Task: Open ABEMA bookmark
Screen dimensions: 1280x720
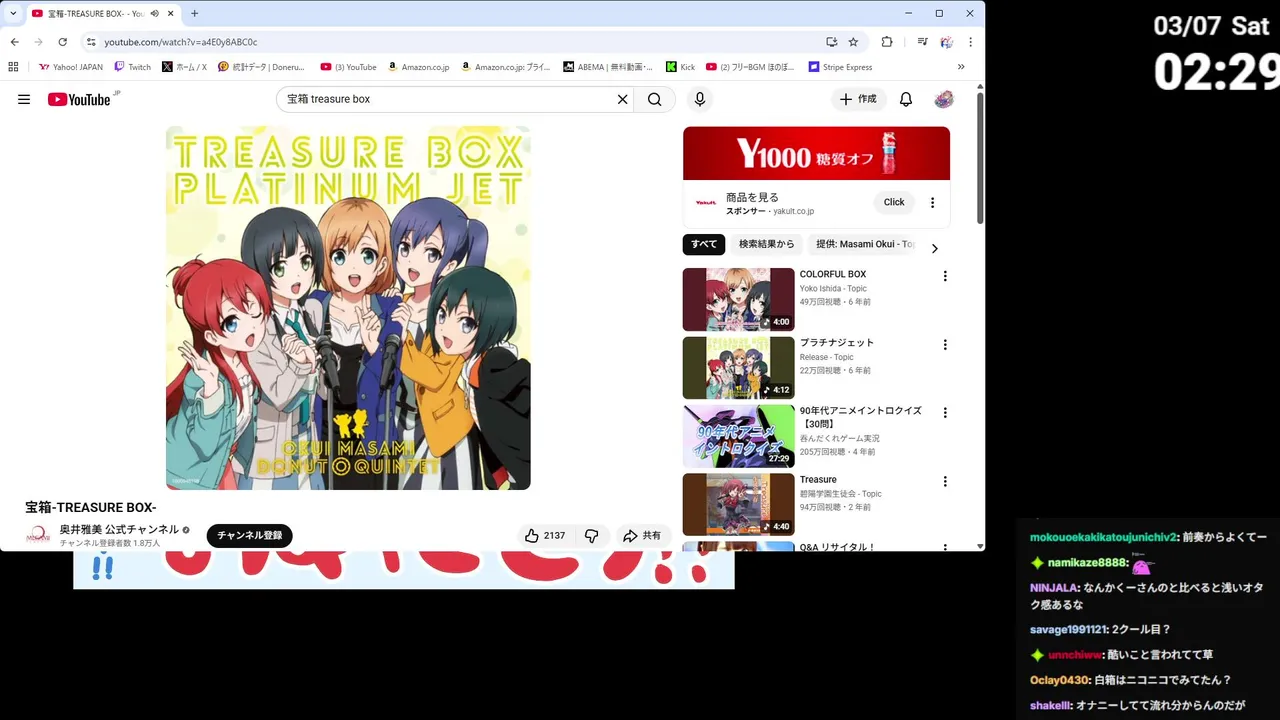Action: (x=608, y=67)
